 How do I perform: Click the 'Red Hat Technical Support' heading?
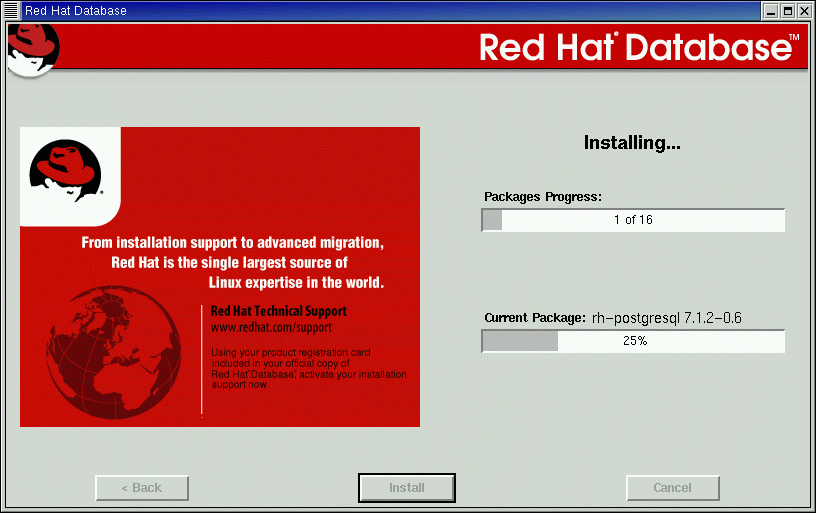coord(278,311)
